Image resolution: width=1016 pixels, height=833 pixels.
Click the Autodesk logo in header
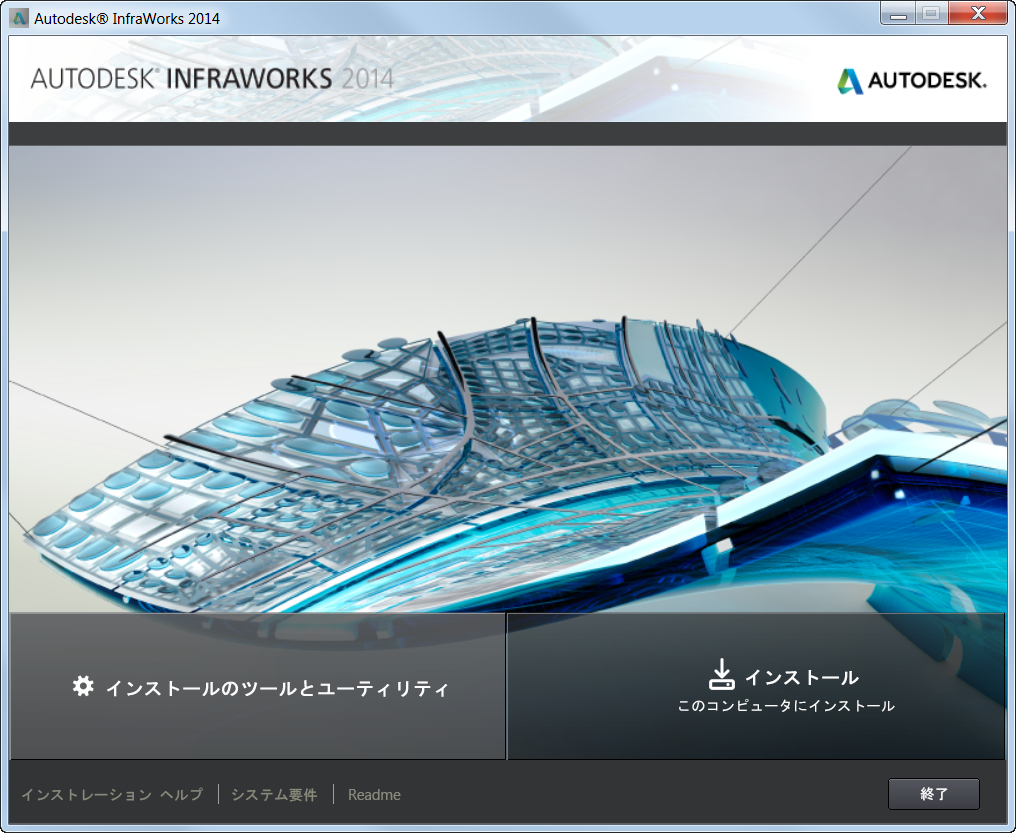coord(912,81)
